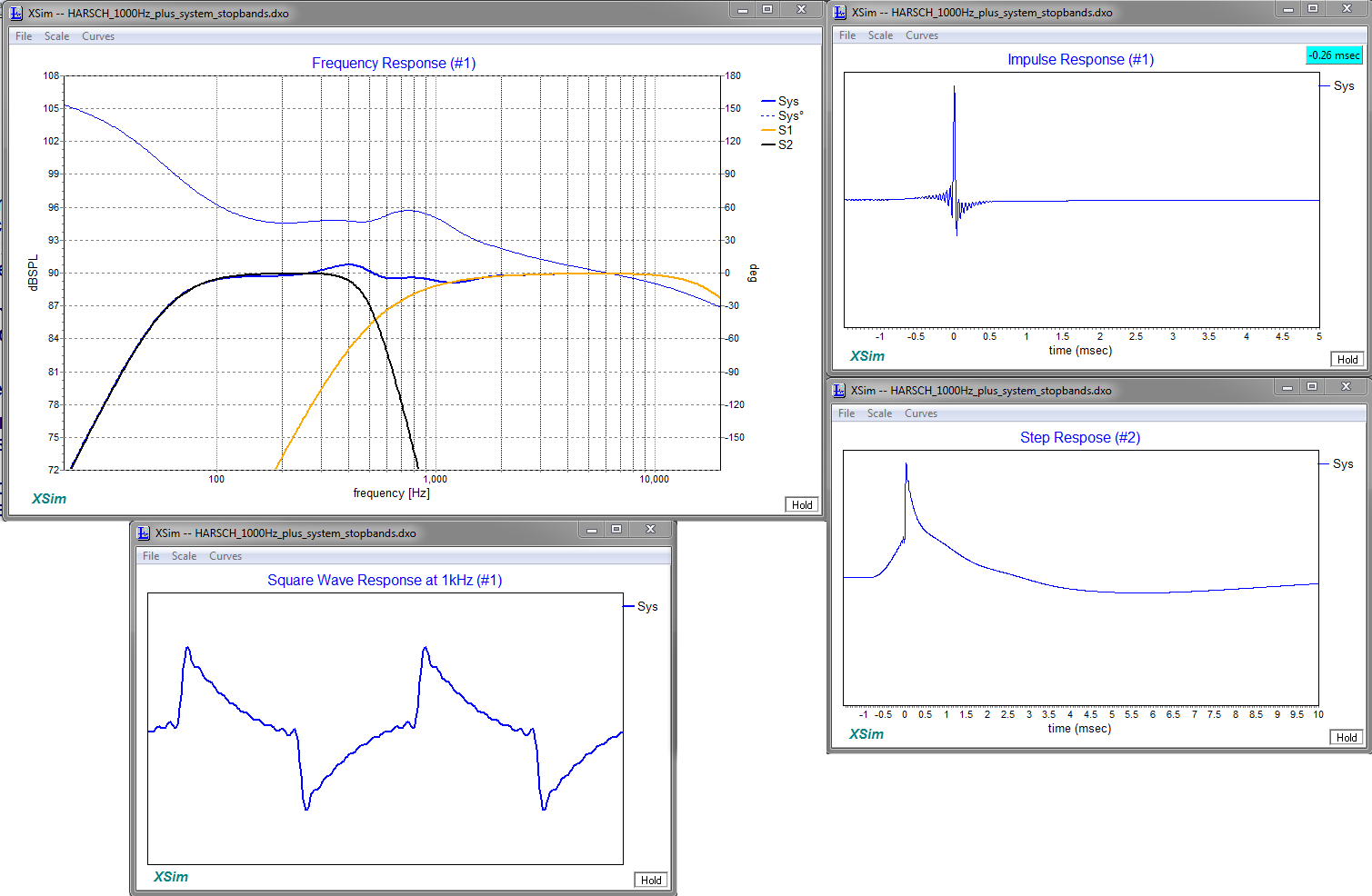The width and height of the screenshot is (1372, 896).
Task: Maximize the Frequency Response window
Action: [x=767, y=10]
